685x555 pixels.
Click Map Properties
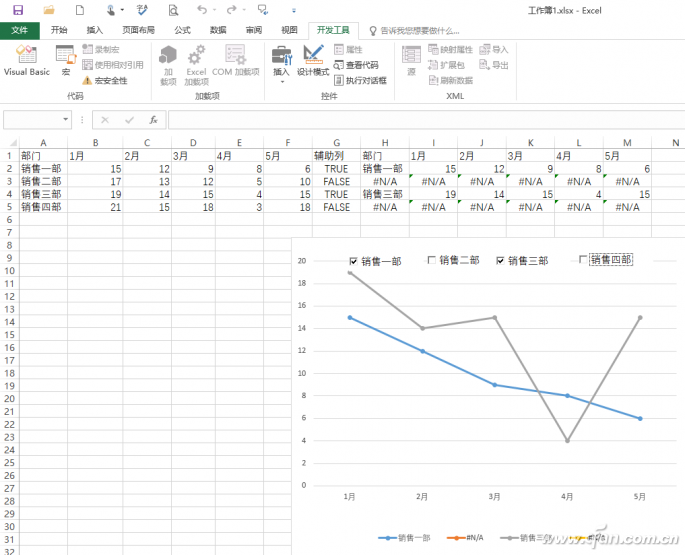pyautogui.click(x=450, y=49)
